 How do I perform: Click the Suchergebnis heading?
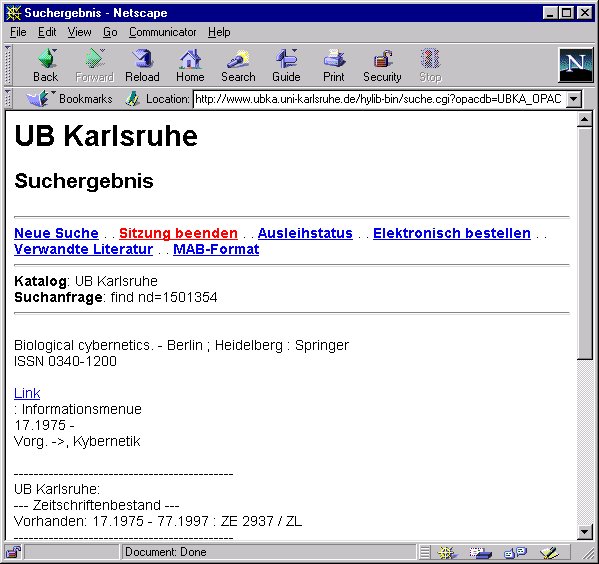tap(84, 182)
